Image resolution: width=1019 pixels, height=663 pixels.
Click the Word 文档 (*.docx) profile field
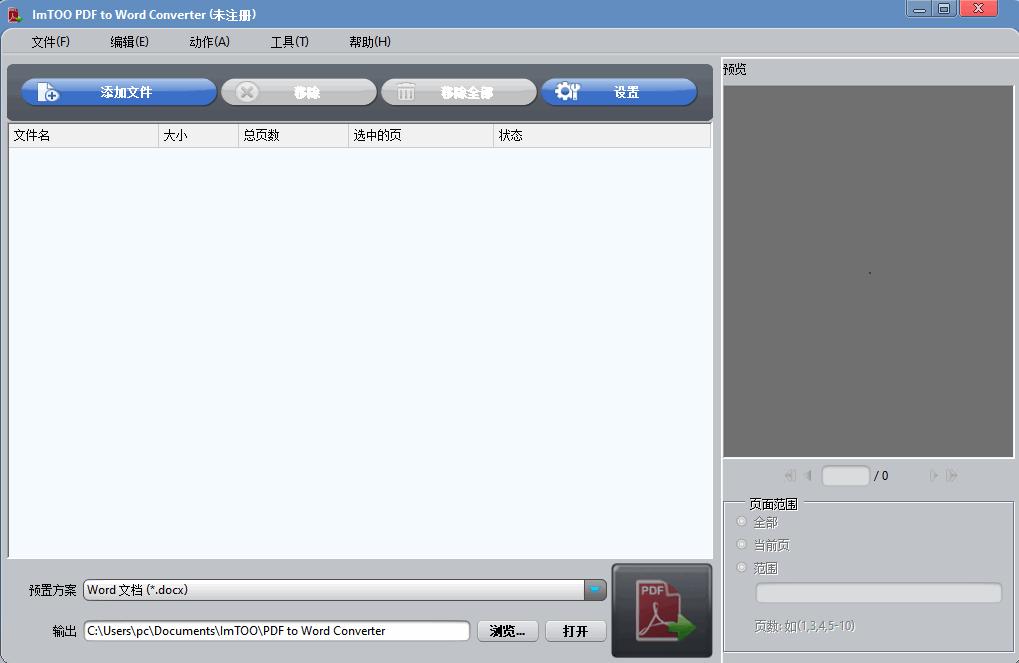tap(334, 590)
